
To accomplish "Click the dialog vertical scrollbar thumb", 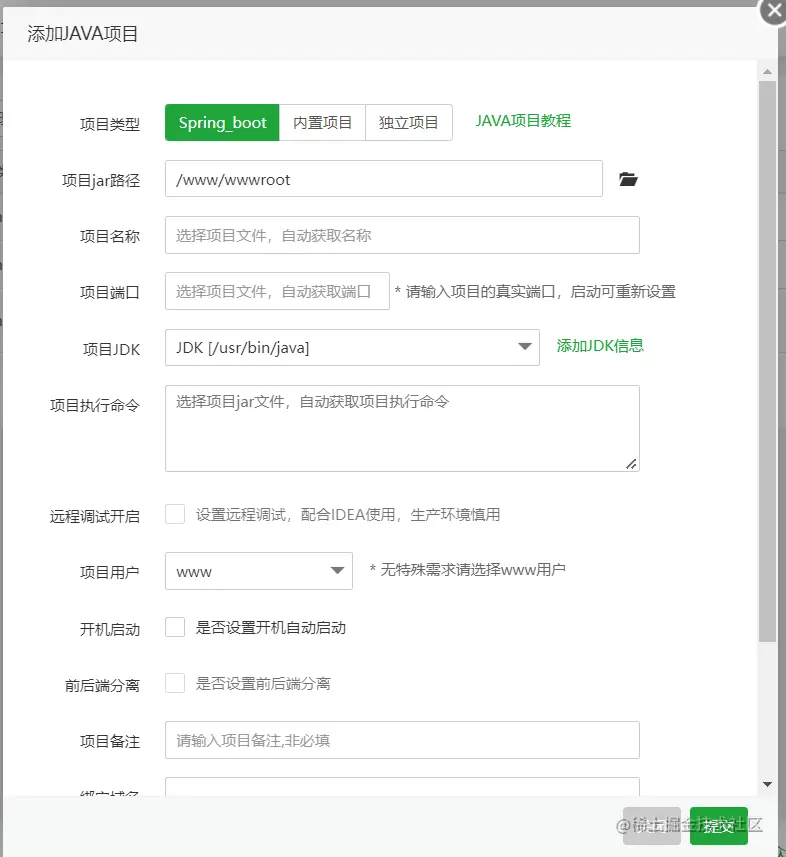I will pyautogui.click(x=767, y=362).
